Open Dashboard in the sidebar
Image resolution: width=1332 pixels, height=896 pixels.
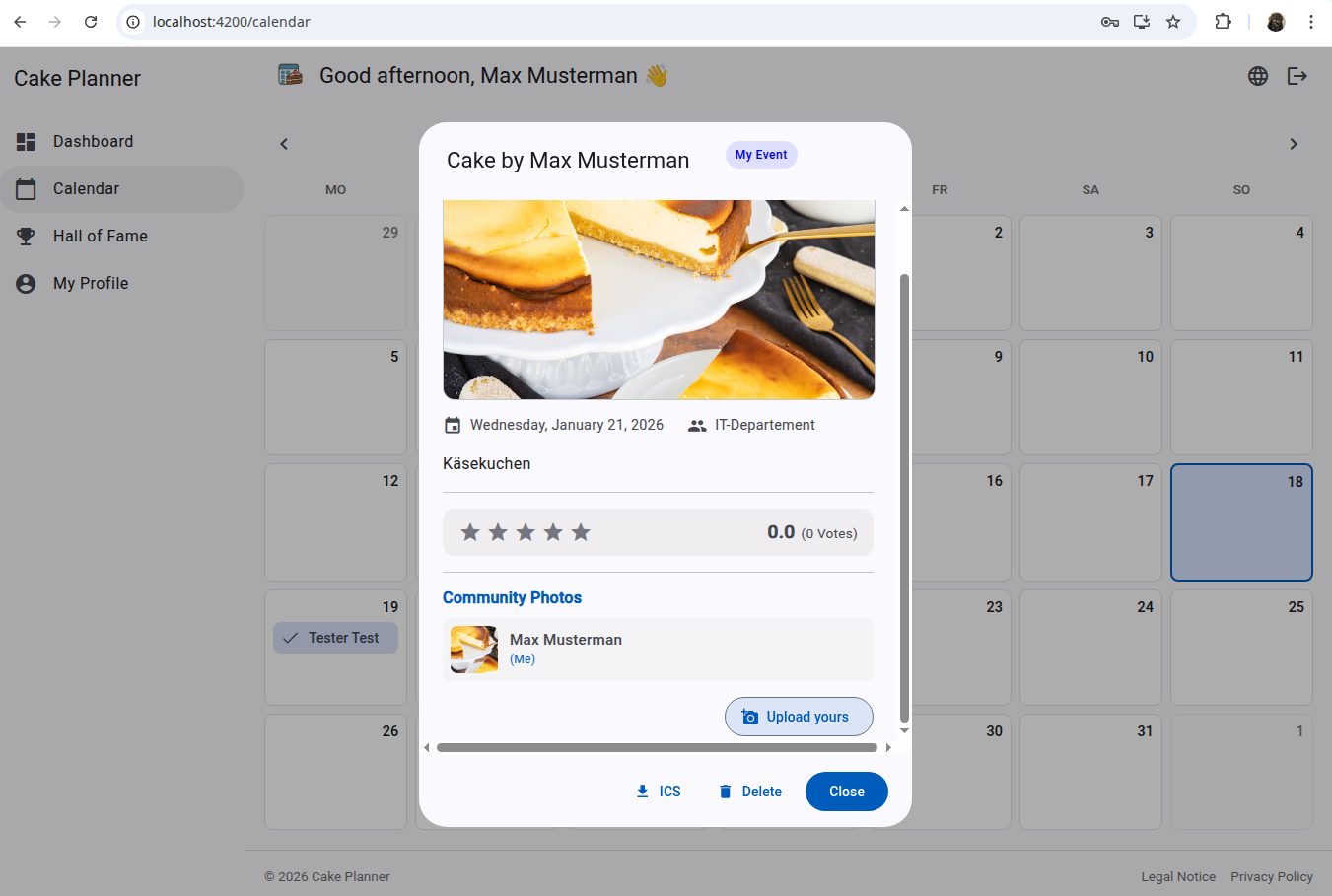(93, 142)
